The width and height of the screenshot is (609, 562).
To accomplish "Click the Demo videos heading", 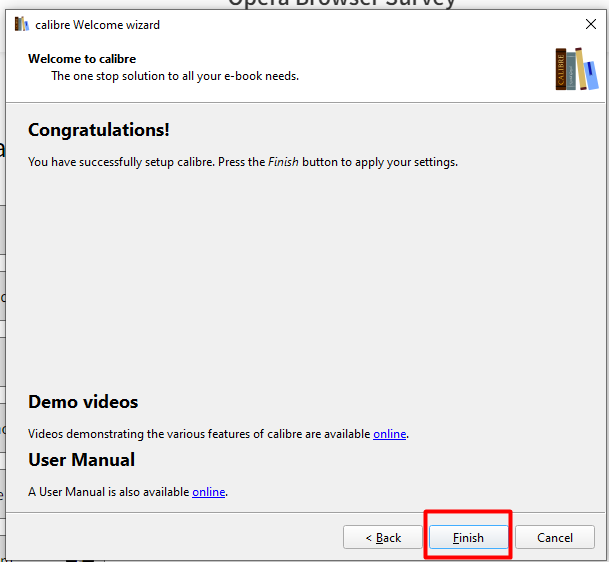I will pyautogui.click(x=83, y=402).
